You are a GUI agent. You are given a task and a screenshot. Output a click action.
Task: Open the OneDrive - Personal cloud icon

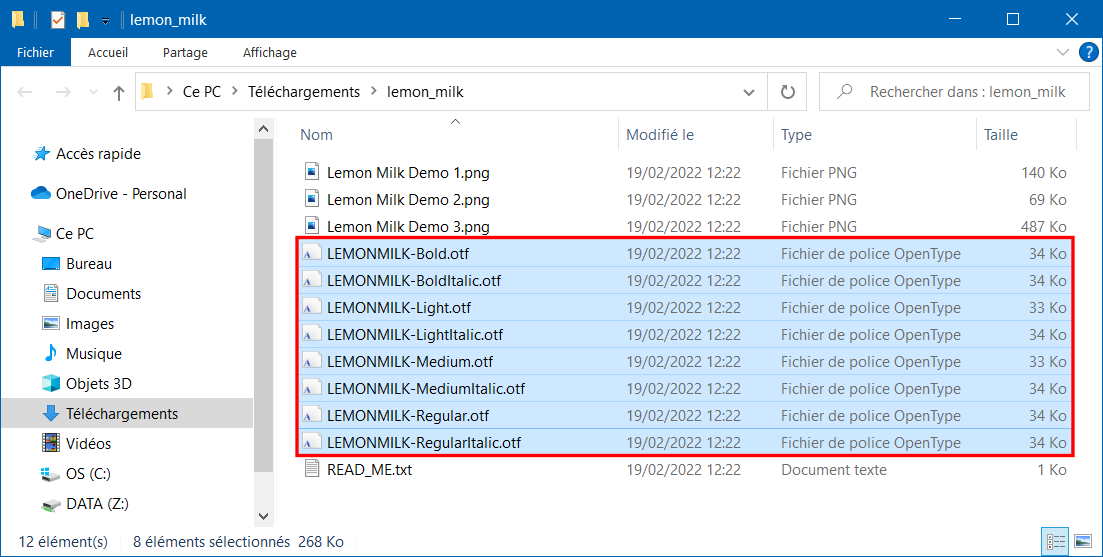[41, 193]
